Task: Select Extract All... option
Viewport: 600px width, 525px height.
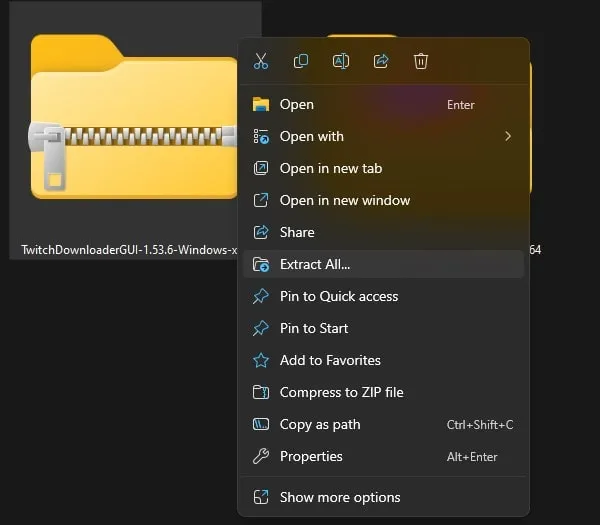Action: [x=383, y=264]
